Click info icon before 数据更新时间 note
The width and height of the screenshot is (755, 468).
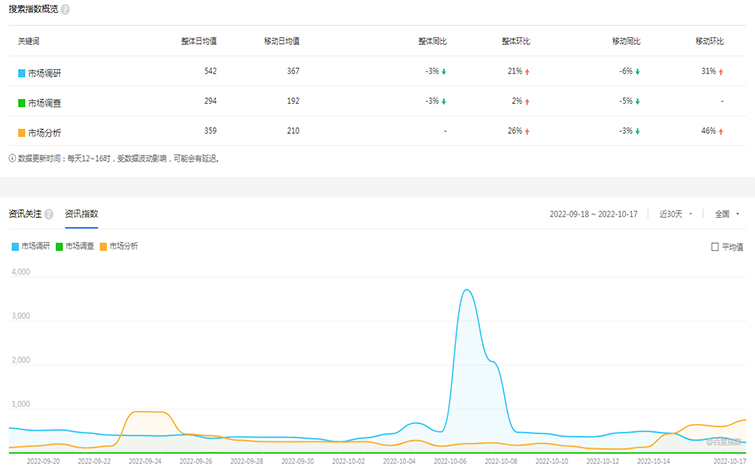point(12,158)
